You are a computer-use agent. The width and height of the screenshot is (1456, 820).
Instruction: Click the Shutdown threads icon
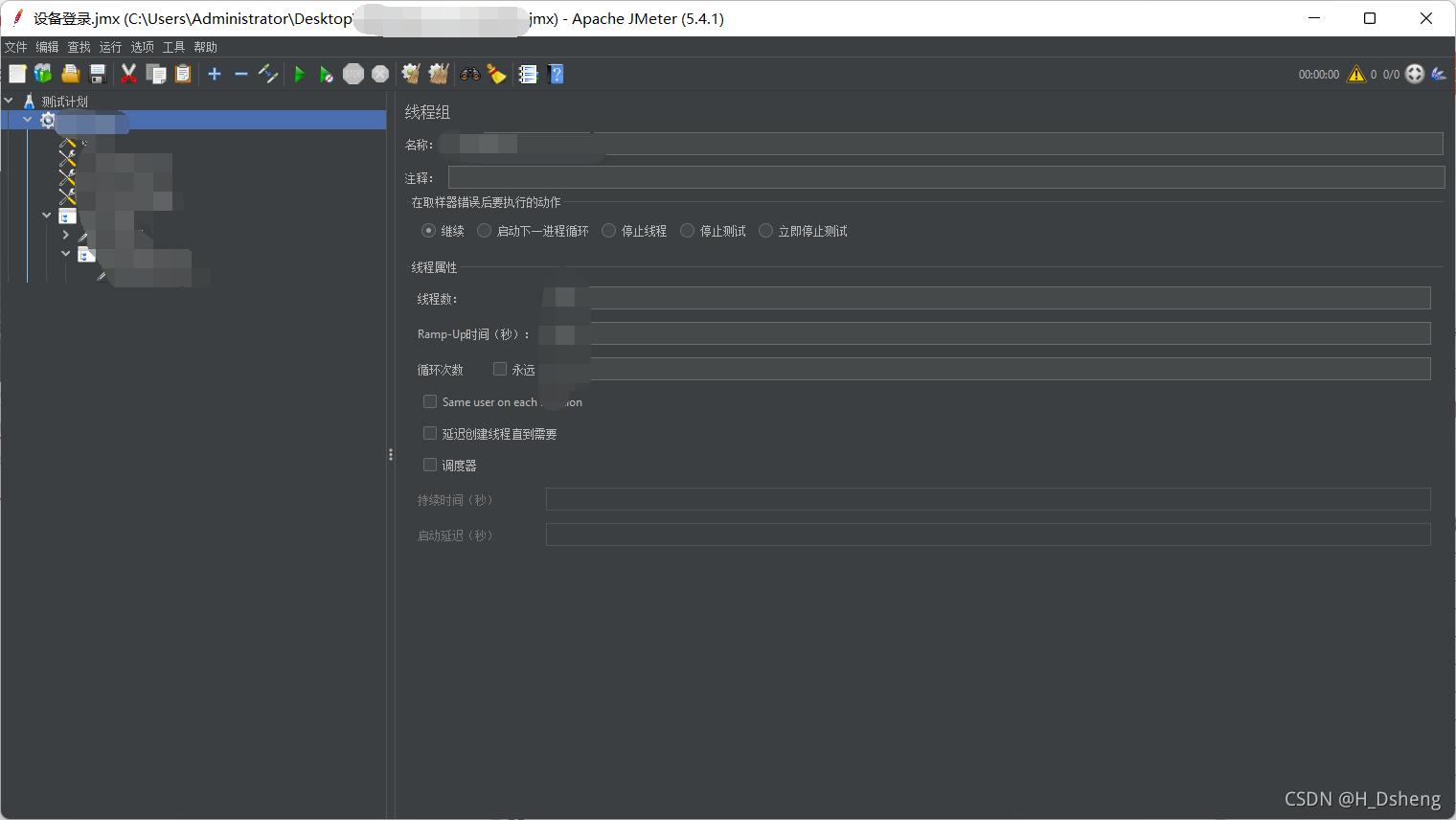coord(380,74)
